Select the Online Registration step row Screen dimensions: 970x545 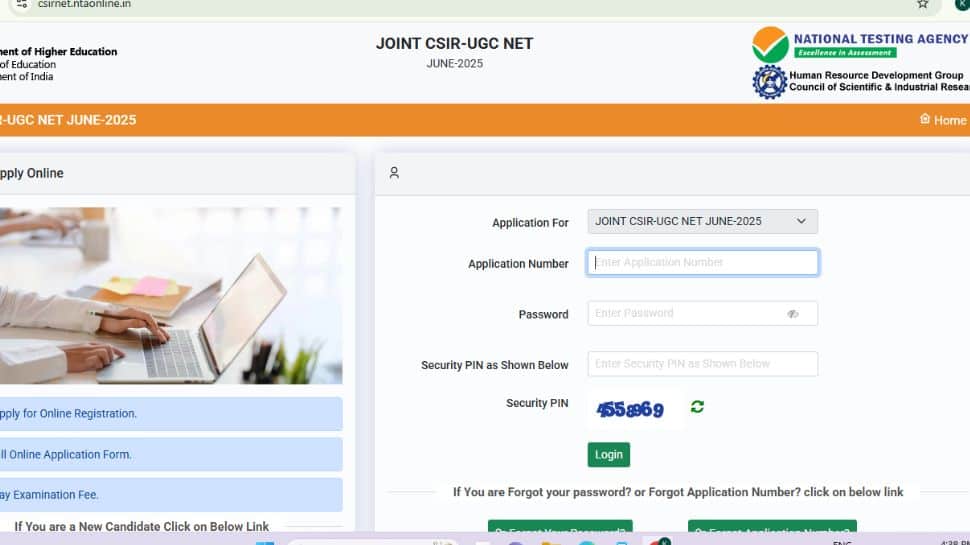(171, 414)
